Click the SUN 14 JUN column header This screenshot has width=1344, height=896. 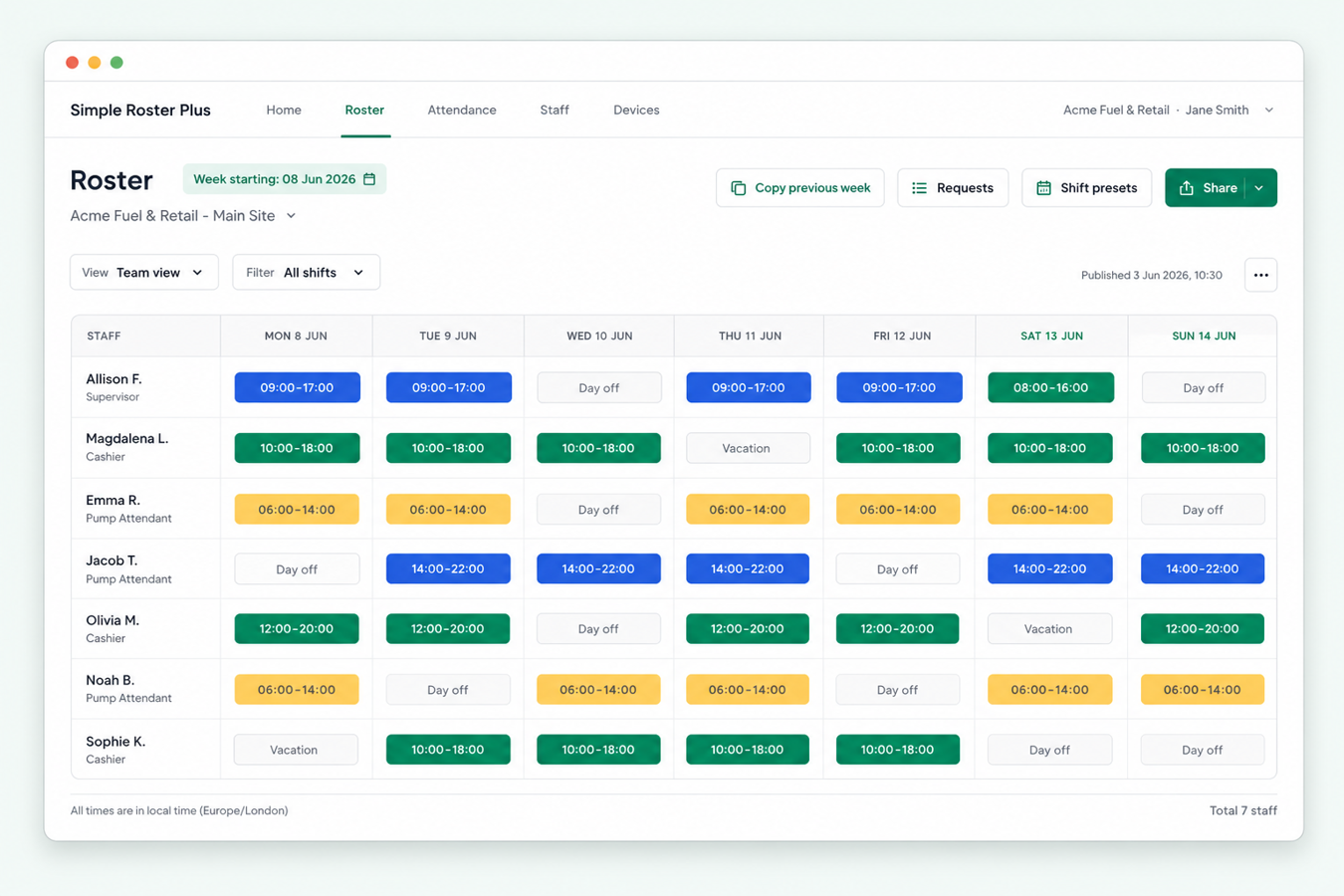1204,336
